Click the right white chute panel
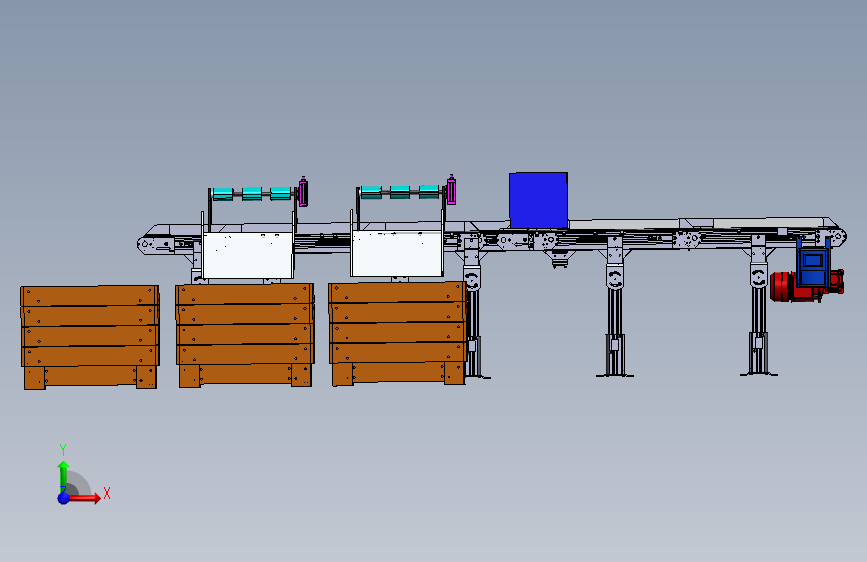Screen dimensions: 867x562 click(397, 253)
